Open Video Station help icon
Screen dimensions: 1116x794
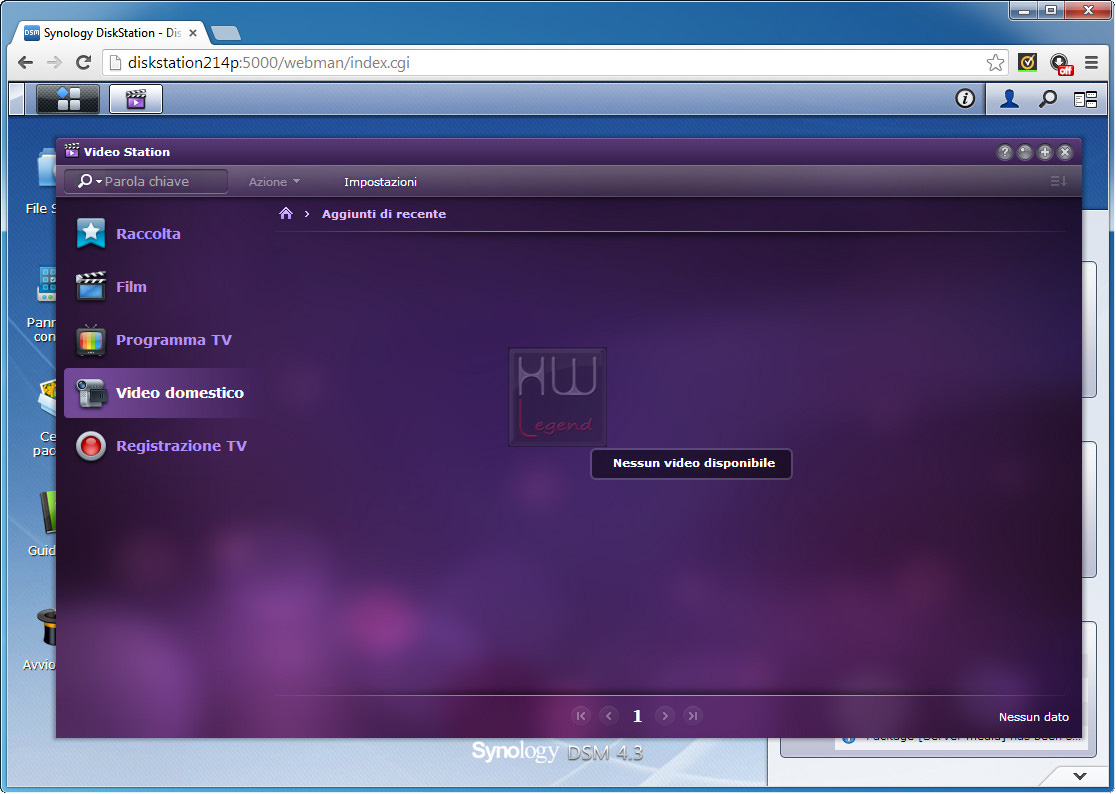(x=1004, y=152)
